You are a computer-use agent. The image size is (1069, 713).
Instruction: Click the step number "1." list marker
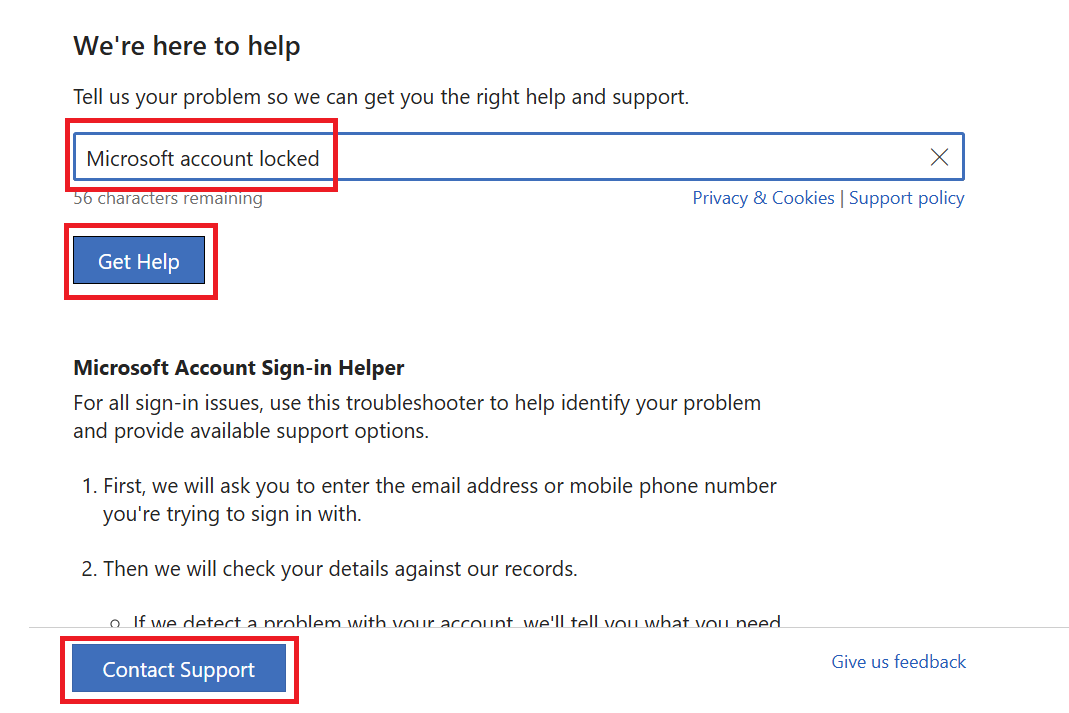(x=90, y=486)
